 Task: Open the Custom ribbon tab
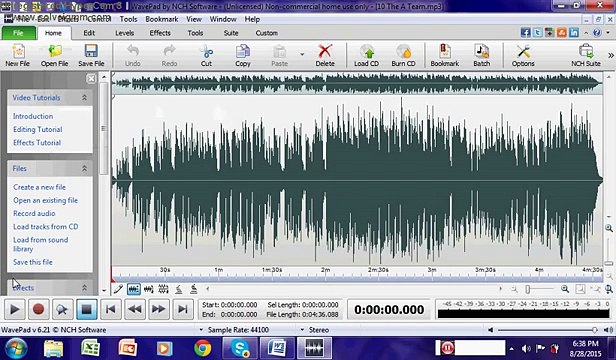[267, 33]
